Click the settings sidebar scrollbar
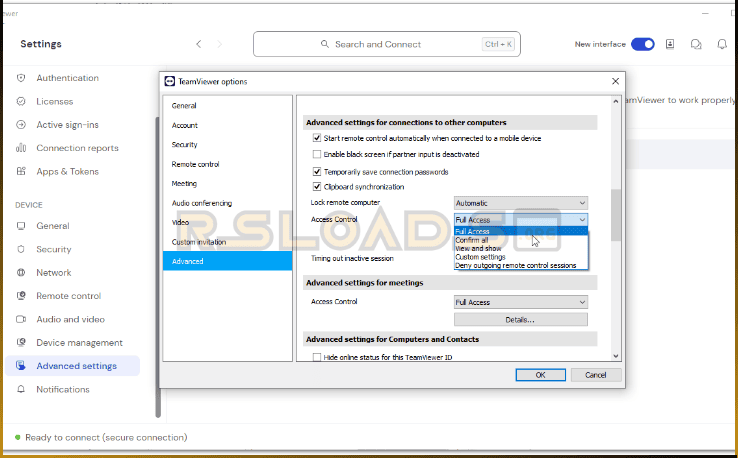Viewport: 738px width, 458px height. 158,267
